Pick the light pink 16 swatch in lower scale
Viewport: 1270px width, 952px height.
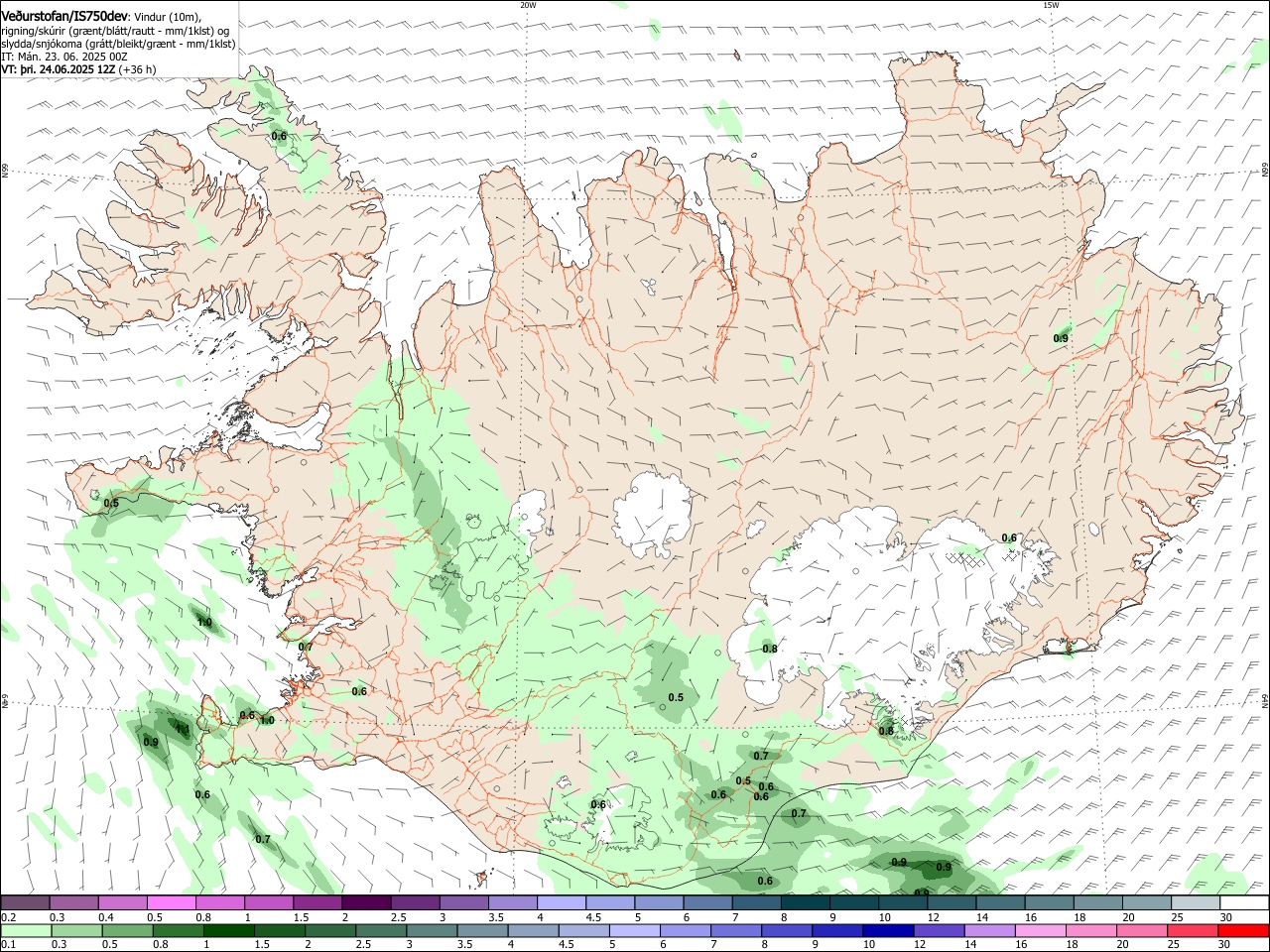point(1041,931)
